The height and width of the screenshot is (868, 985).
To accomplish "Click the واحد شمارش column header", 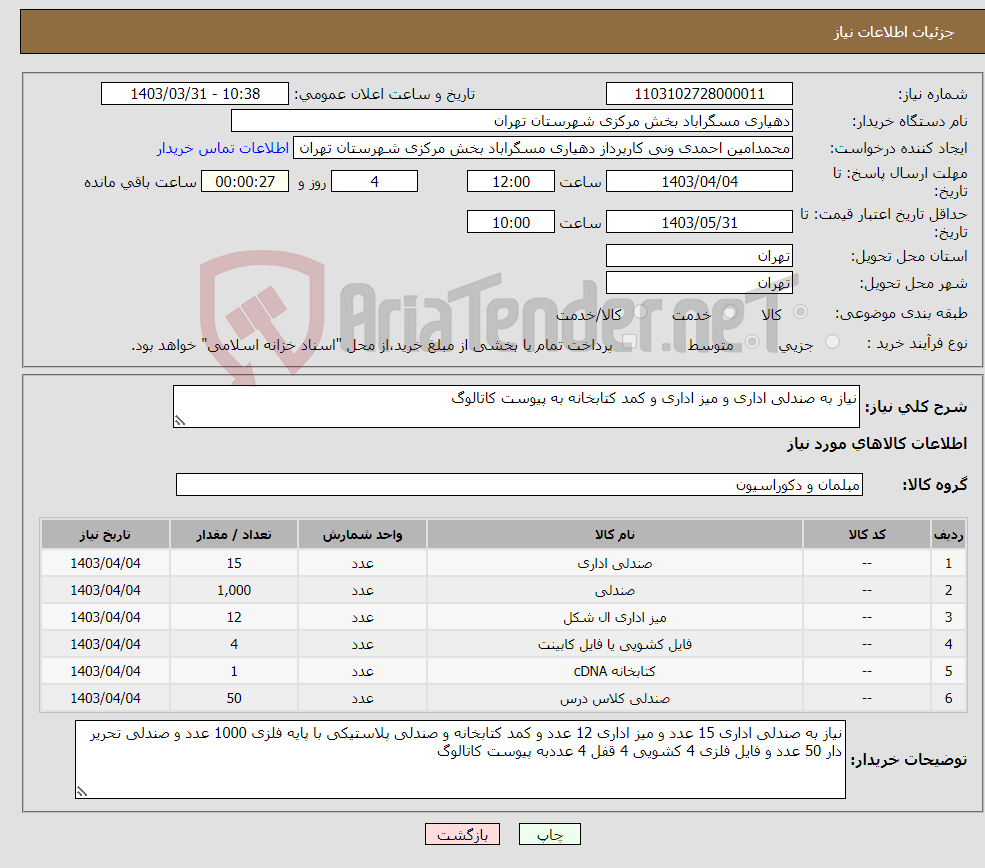I will pos(362,534).
